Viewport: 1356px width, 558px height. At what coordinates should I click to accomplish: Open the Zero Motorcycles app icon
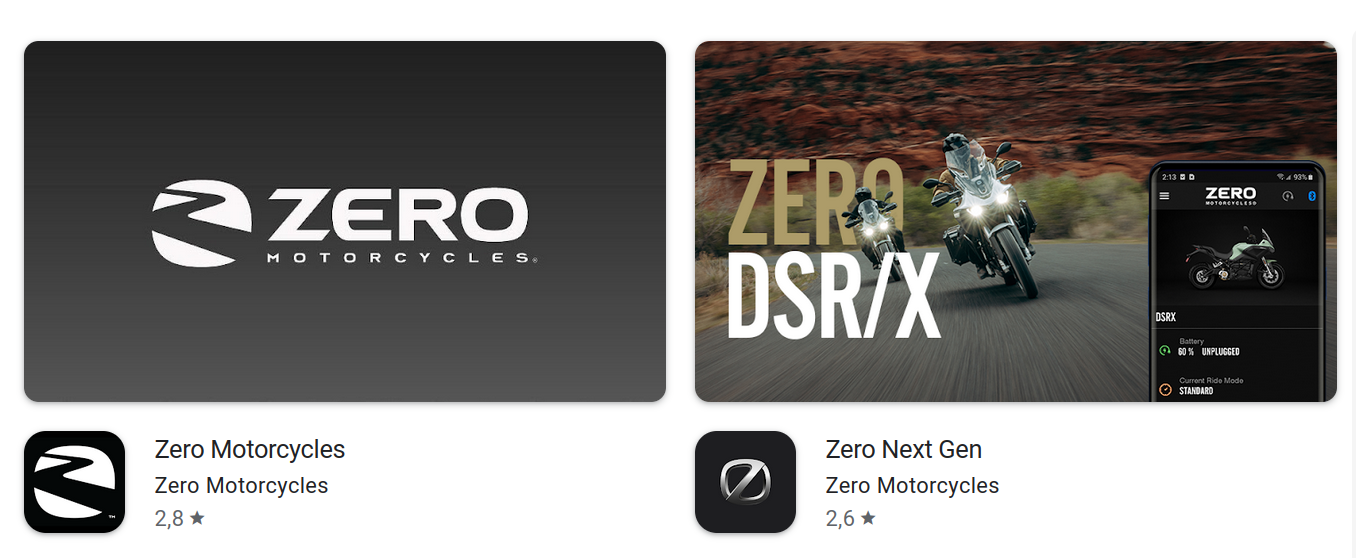74,482
